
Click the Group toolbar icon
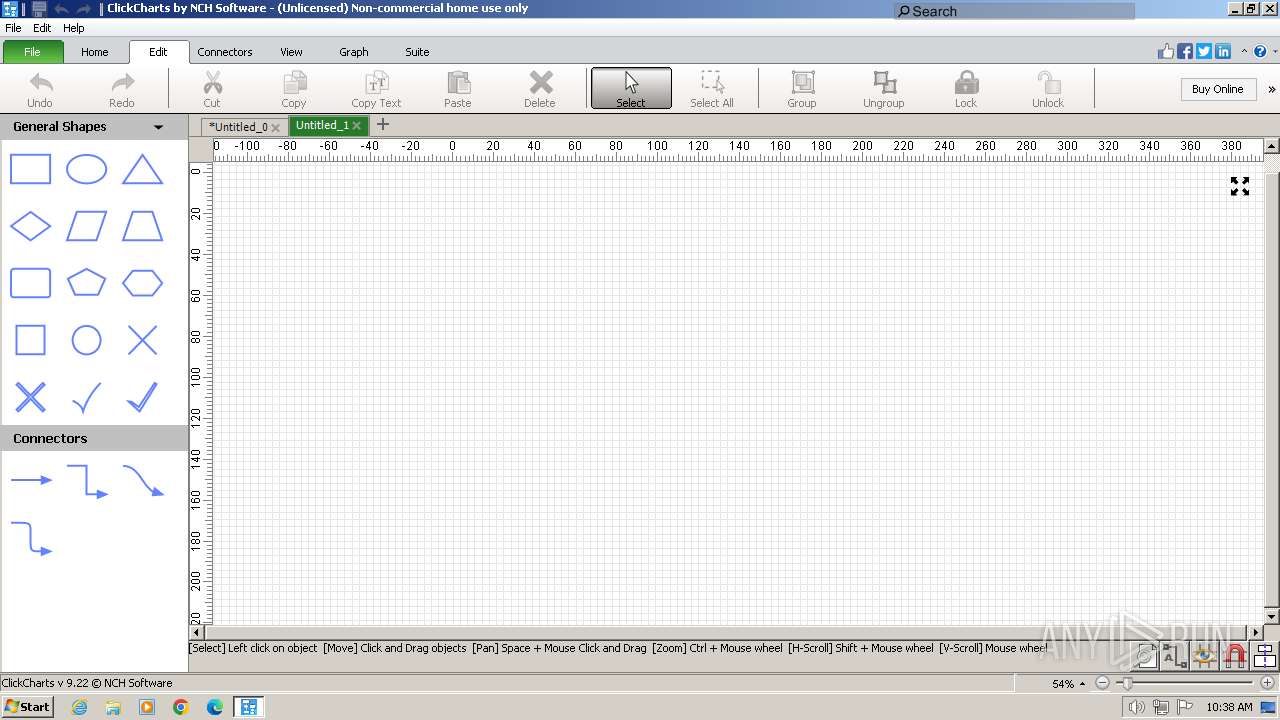pyautogui.click(x=802, y=89)
